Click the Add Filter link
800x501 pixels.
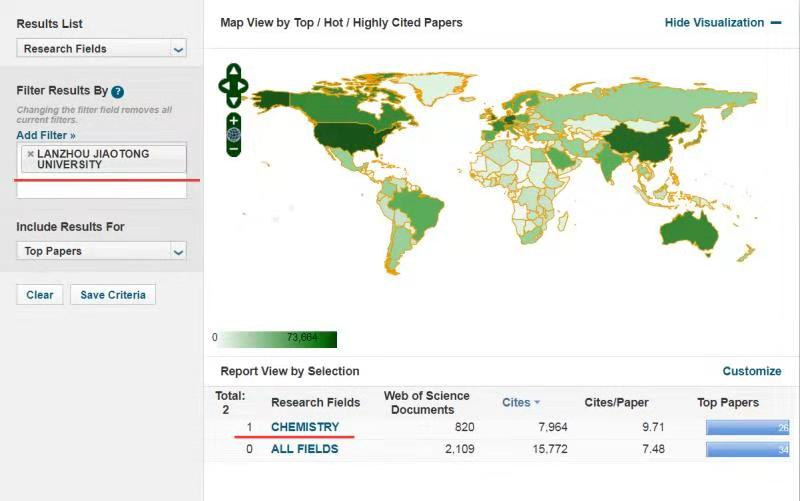pyautogui.click(x=46, y=135)
